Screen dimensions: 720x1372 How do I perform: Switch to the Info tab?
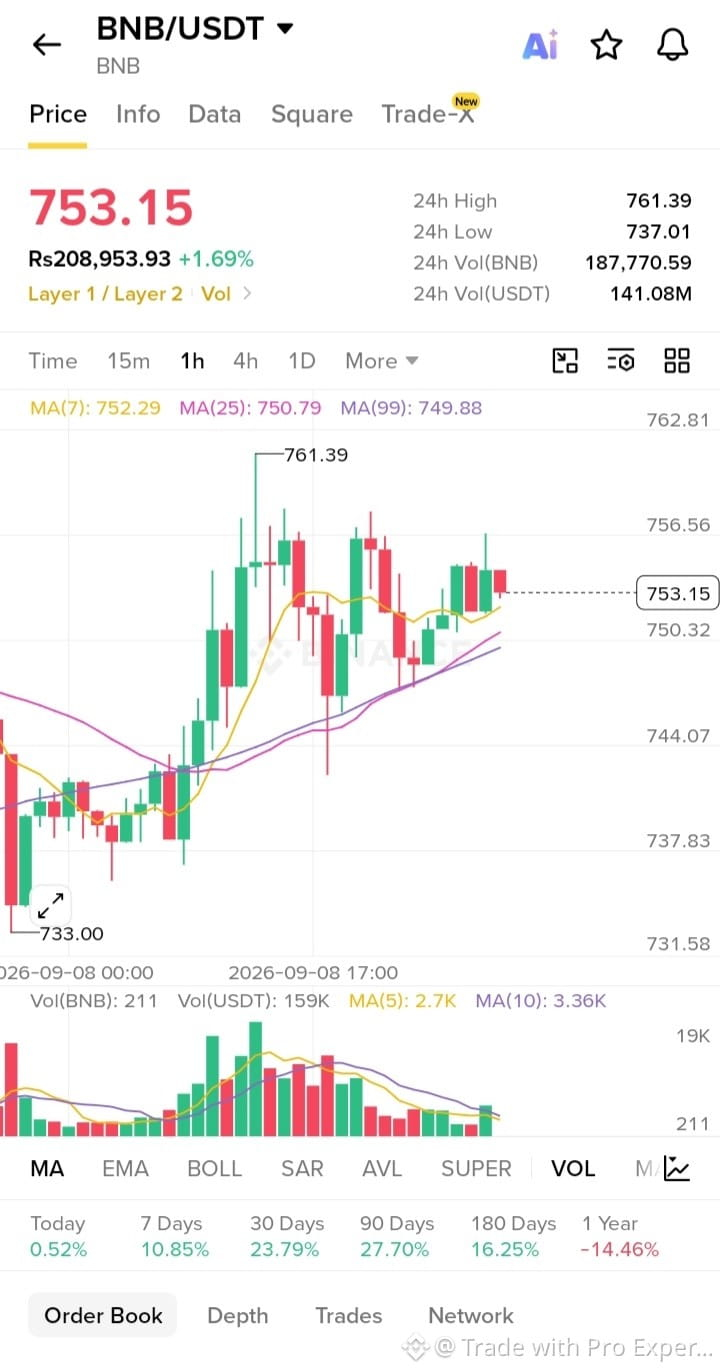[x=138, y=114]
